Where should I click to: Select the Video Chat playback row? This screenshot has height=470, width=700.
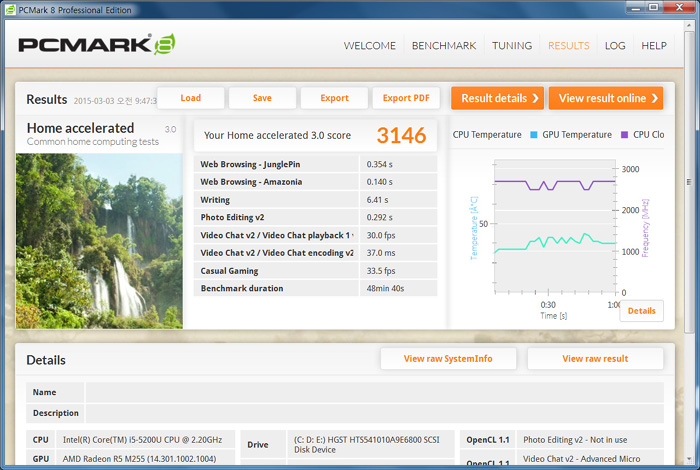click(x=316, y=235)
